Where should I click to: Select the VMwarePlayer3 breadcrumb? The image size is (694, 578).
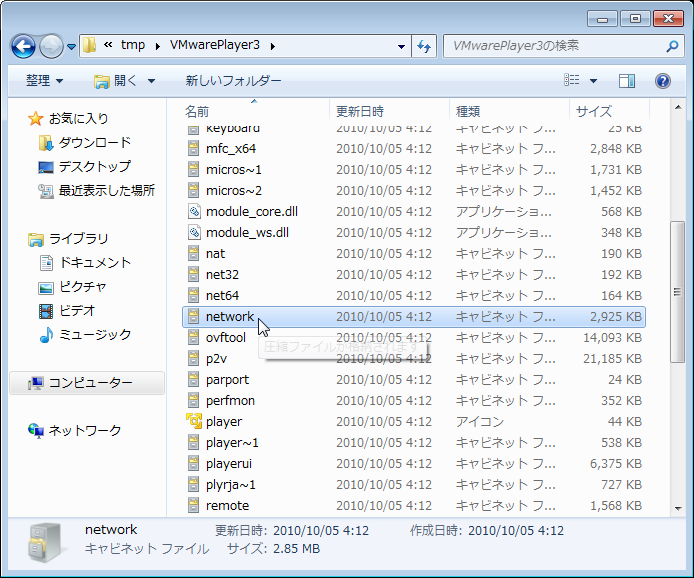215,45
